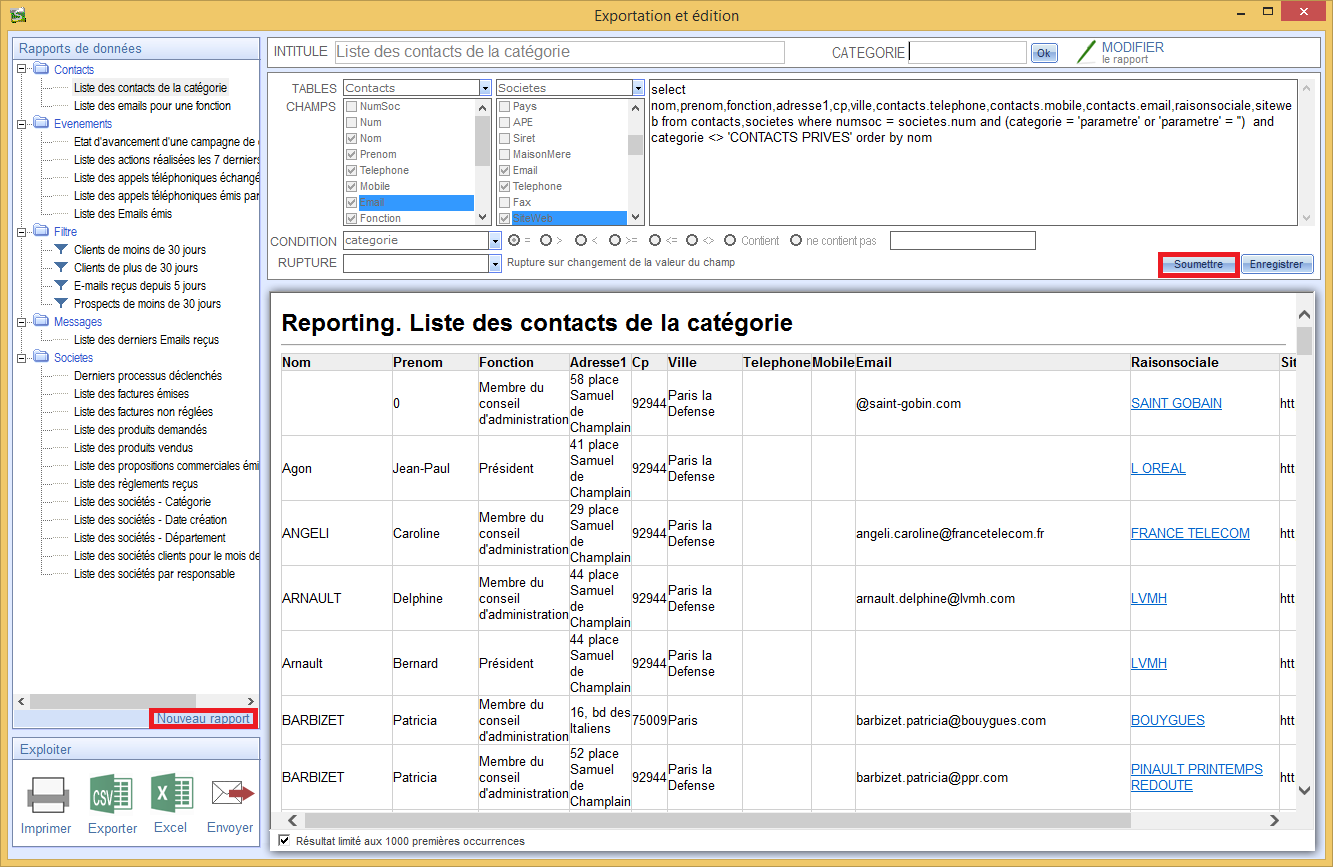Click the report tree horizontal scrollbar right arrow
Image resolution: width=1333 pixels, height=867 pixels.
(x=250, y=702)
